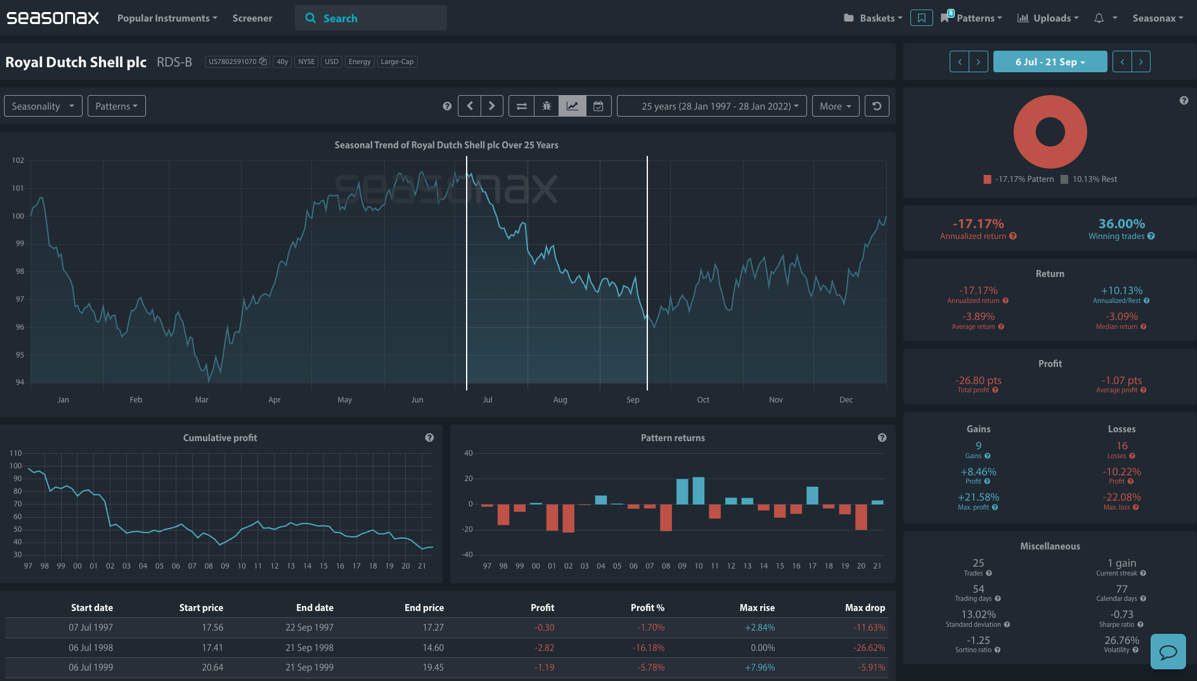
Task: Focus the Search input field
Action: (371, 18)
